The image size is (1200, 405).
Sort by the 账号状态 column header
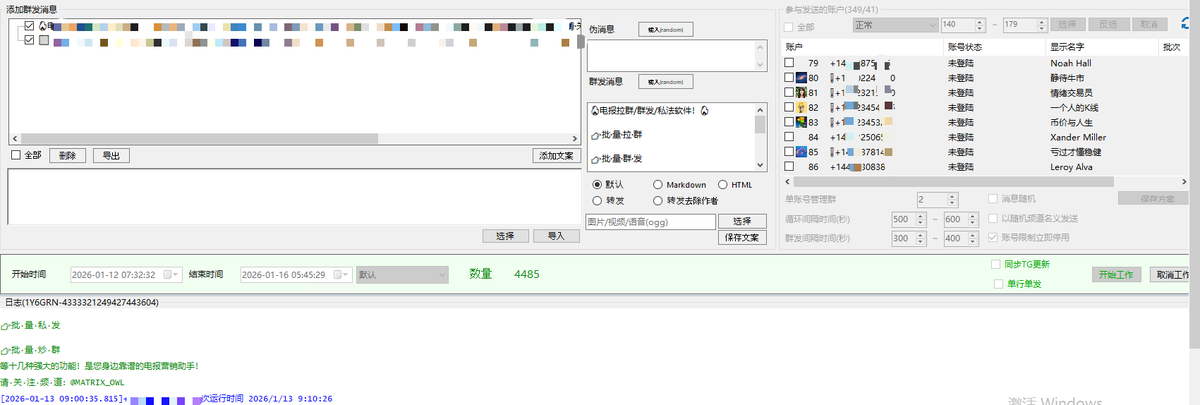click(994, 47)
